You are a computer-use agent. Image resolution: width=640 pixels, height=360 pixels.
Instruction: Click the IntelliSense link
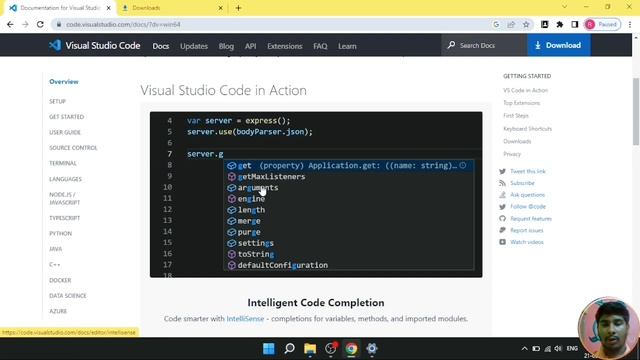pyautogui.click(x=245, y=318)
